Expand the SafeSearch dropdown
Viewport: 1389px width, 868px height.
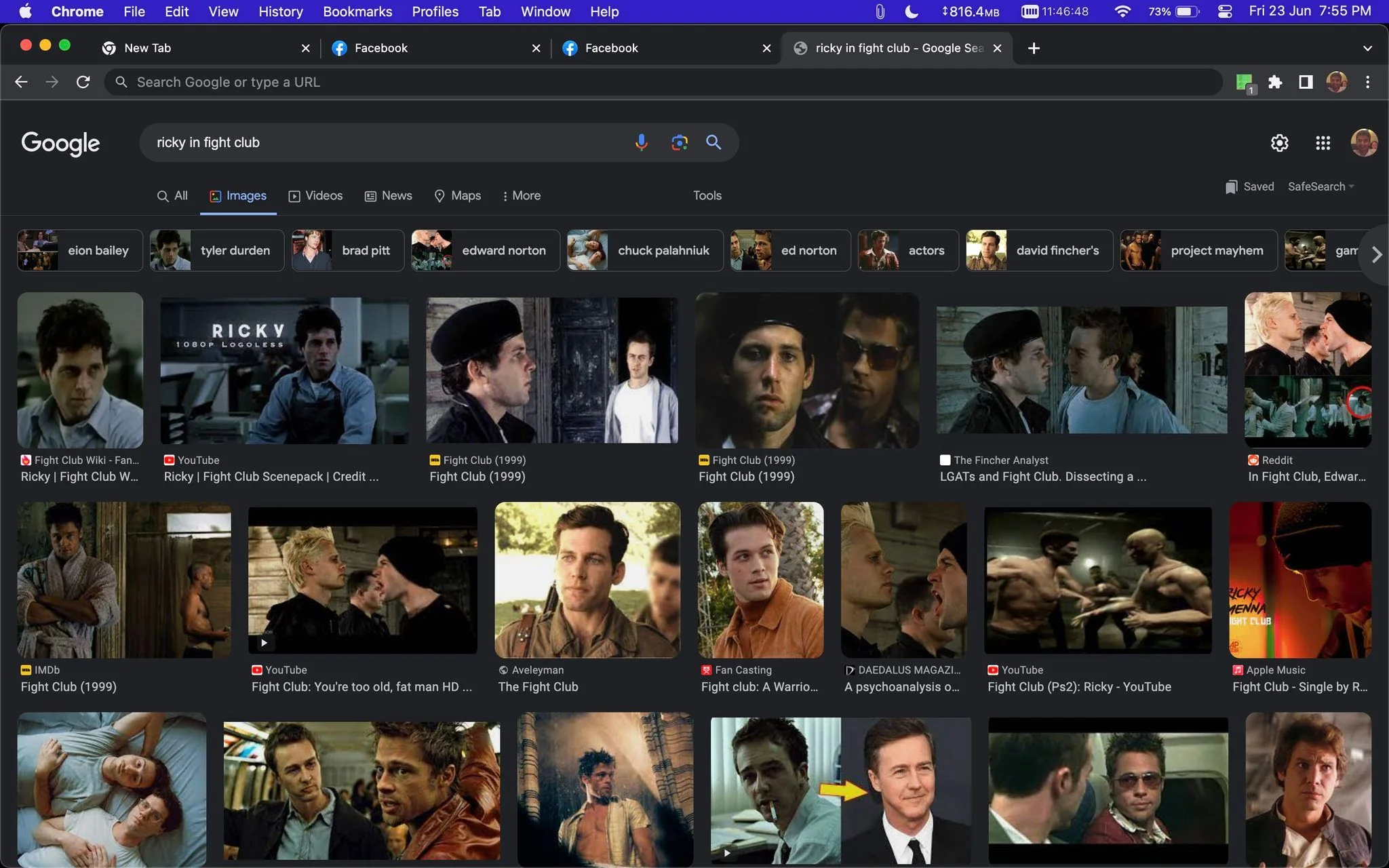point(1320,186)
